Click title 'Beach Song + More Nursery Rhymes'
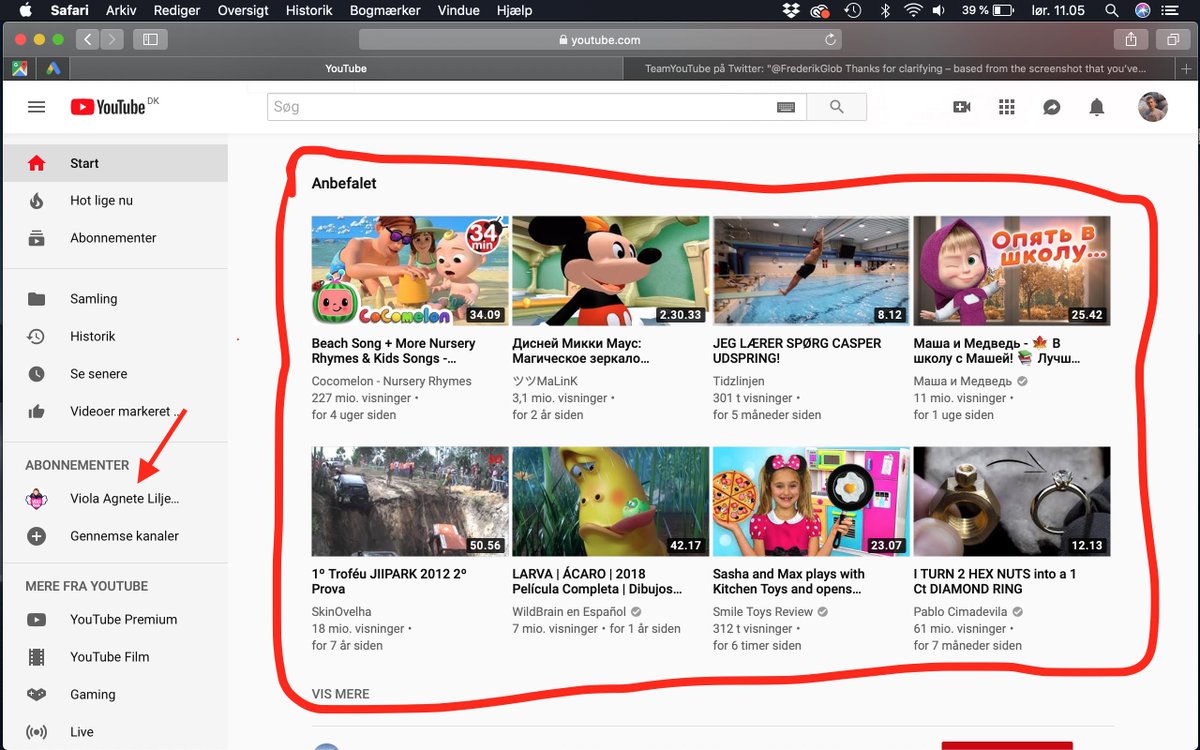Viewport: 1200px width, 750px height. [394, 351]
